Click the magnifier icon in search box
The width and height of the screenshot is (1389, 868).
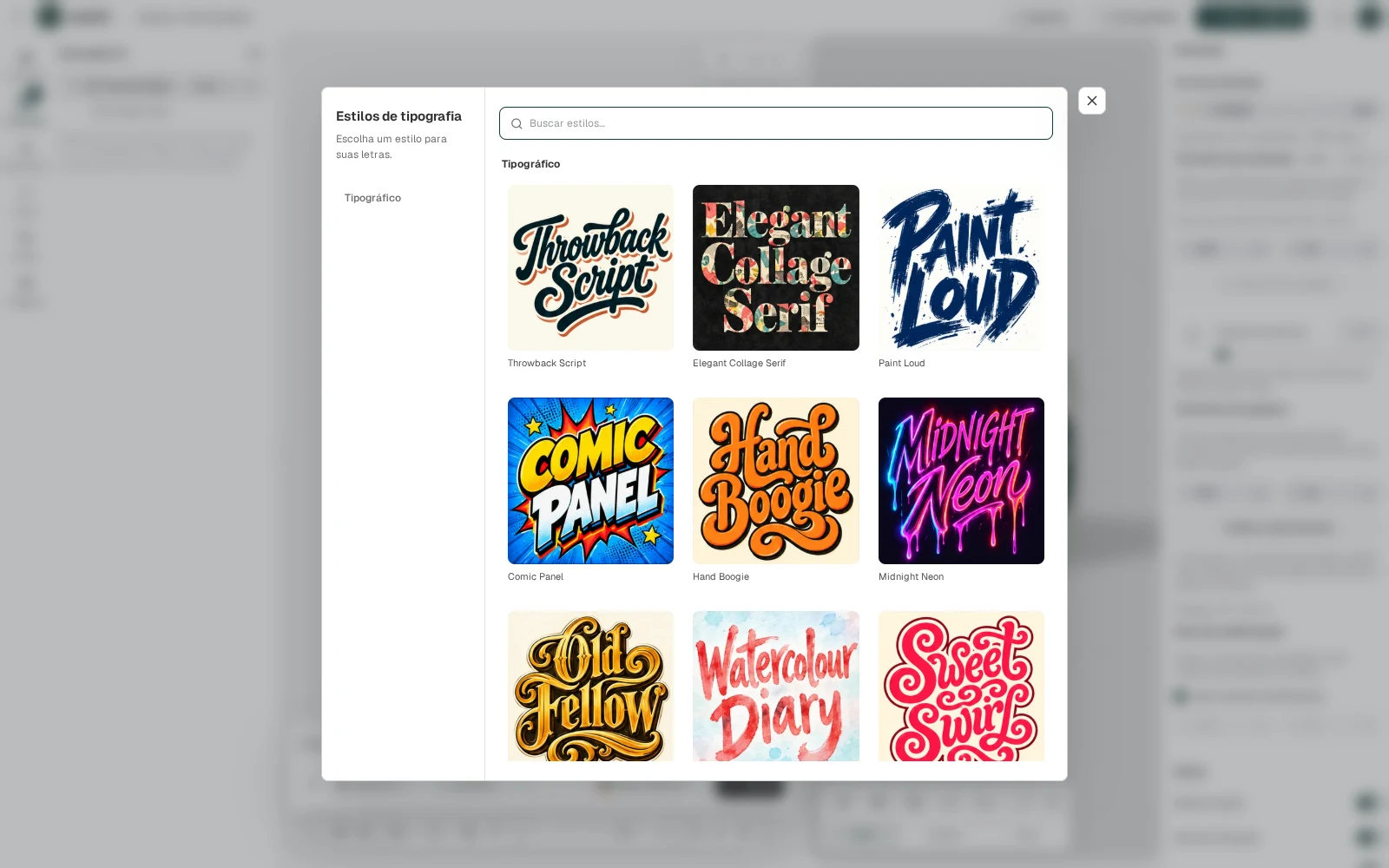pyautogui.click(x=517, y=124)
